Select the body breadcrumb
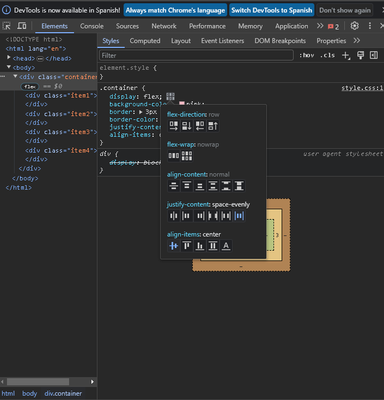Viewport: 384px width, 400px height. tap(29, 394)
